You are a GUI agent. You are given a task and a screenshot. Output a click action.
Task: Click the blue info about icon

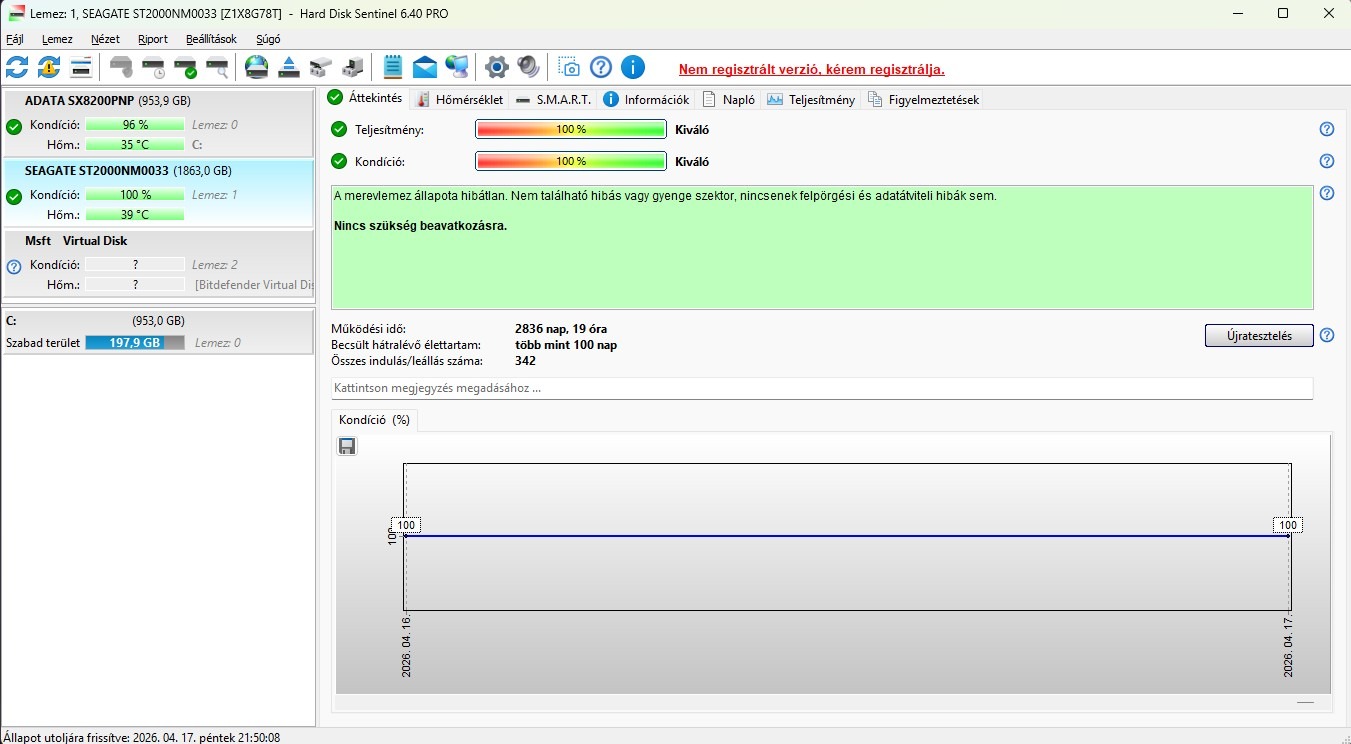[633, 67]
